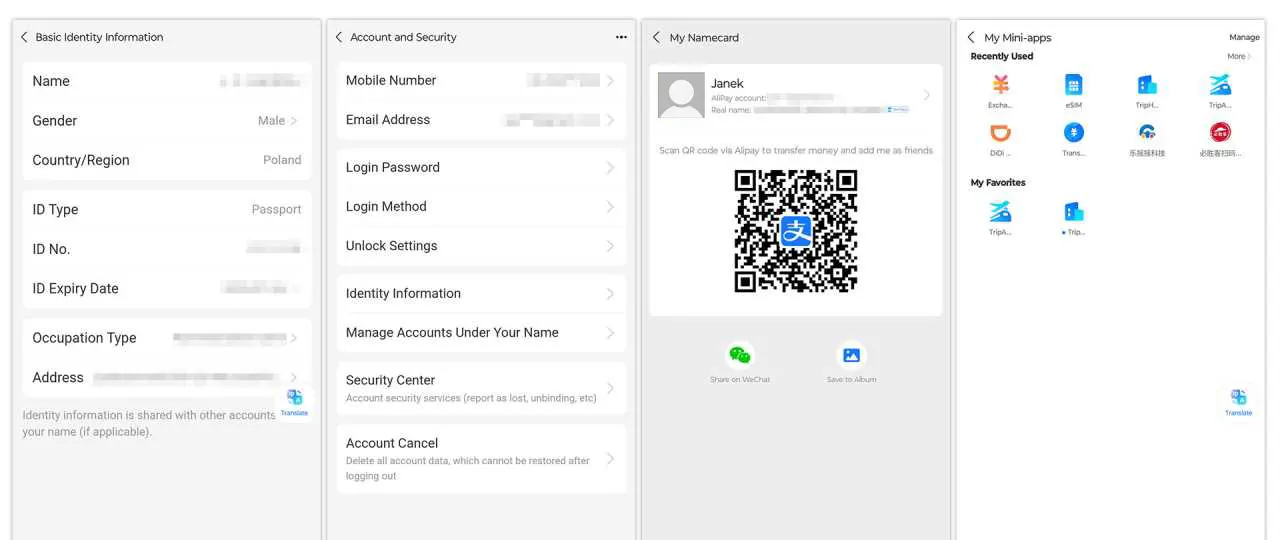Click the 'My Favorites' heading

coord(998,182)
